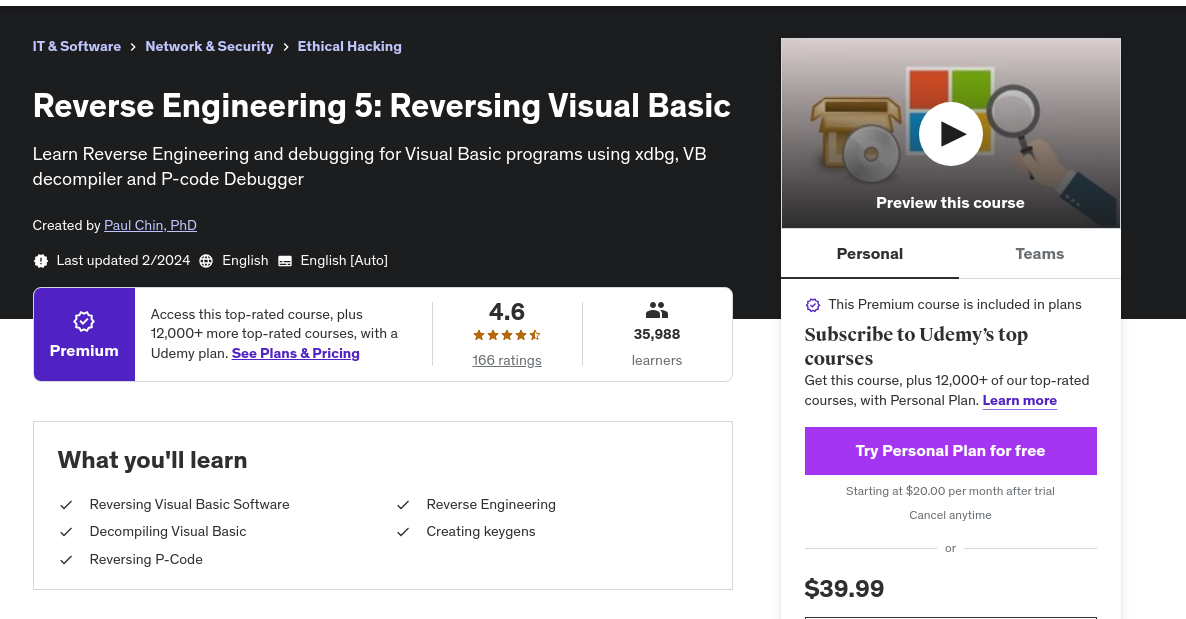Switch to the Teams tab
Image resolution: width=1186 pixels, height=619 pixels.
(1039, 254)
